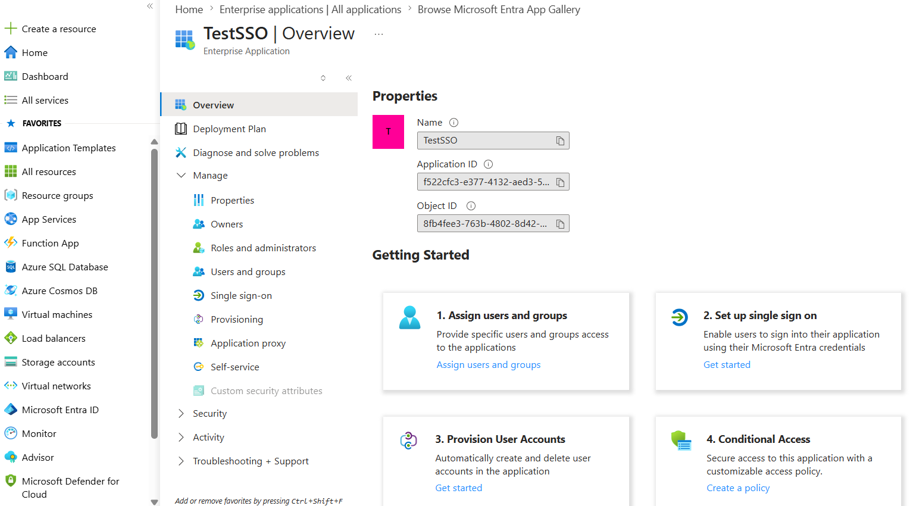
Task: Click the Single sign-on menu icon
Action: [x=198, y=295]
